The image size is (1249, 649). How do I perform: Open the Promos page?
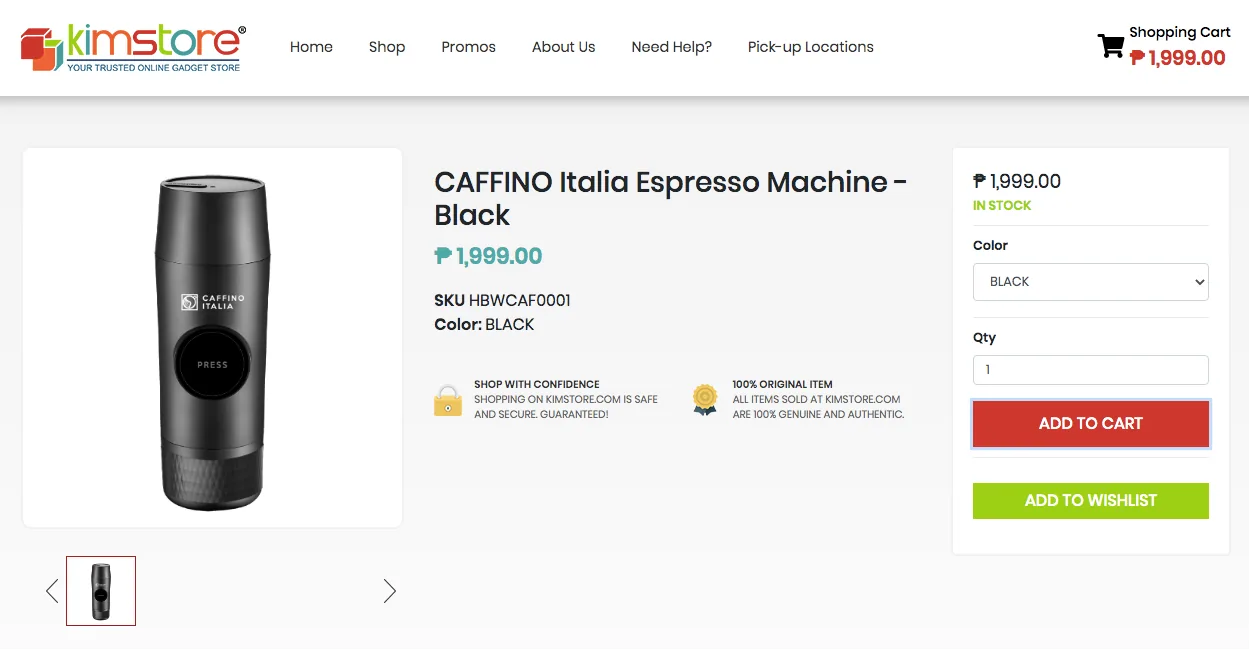[469, 47]
